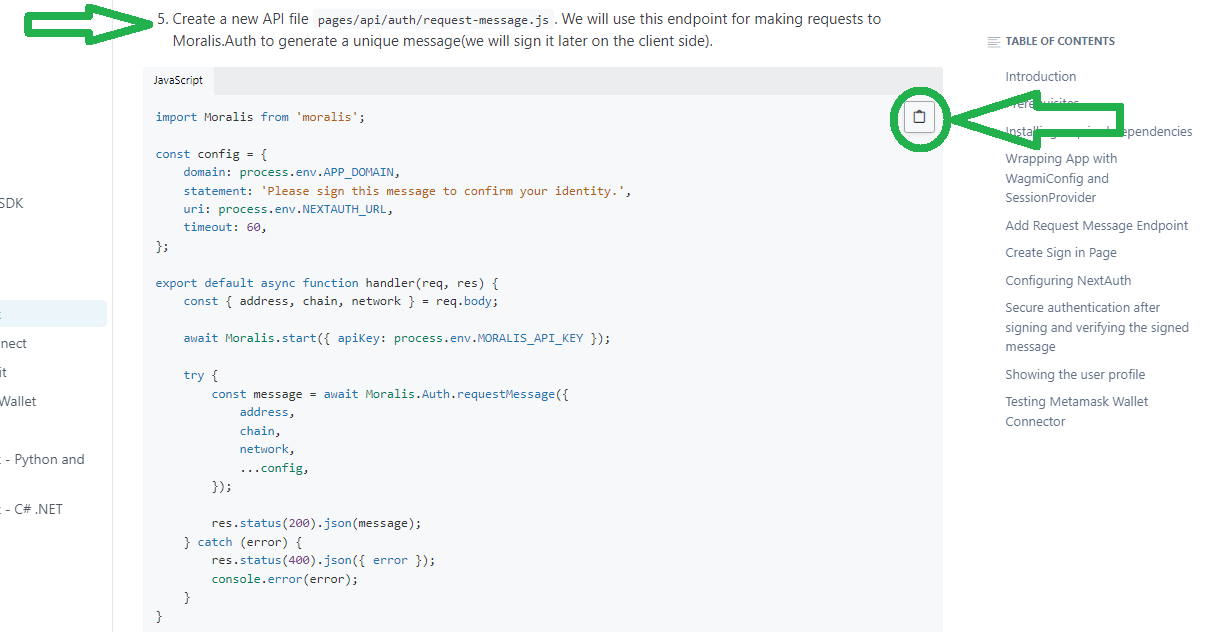Click the pages/api/auth/request-message.js inline code

[x=432, y=19]
